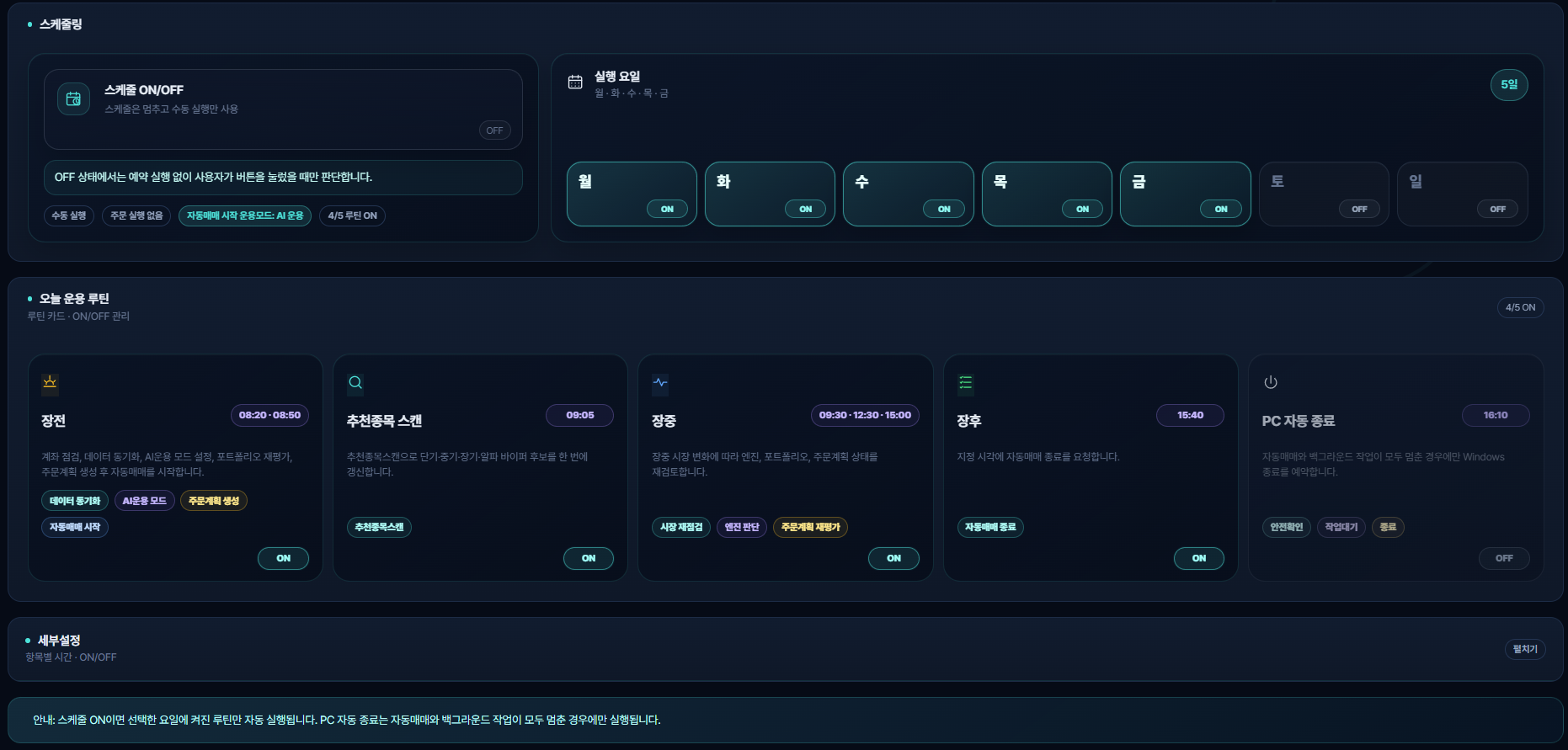Click the power icon on PC 자동 종료 card

pos(1271,383)
